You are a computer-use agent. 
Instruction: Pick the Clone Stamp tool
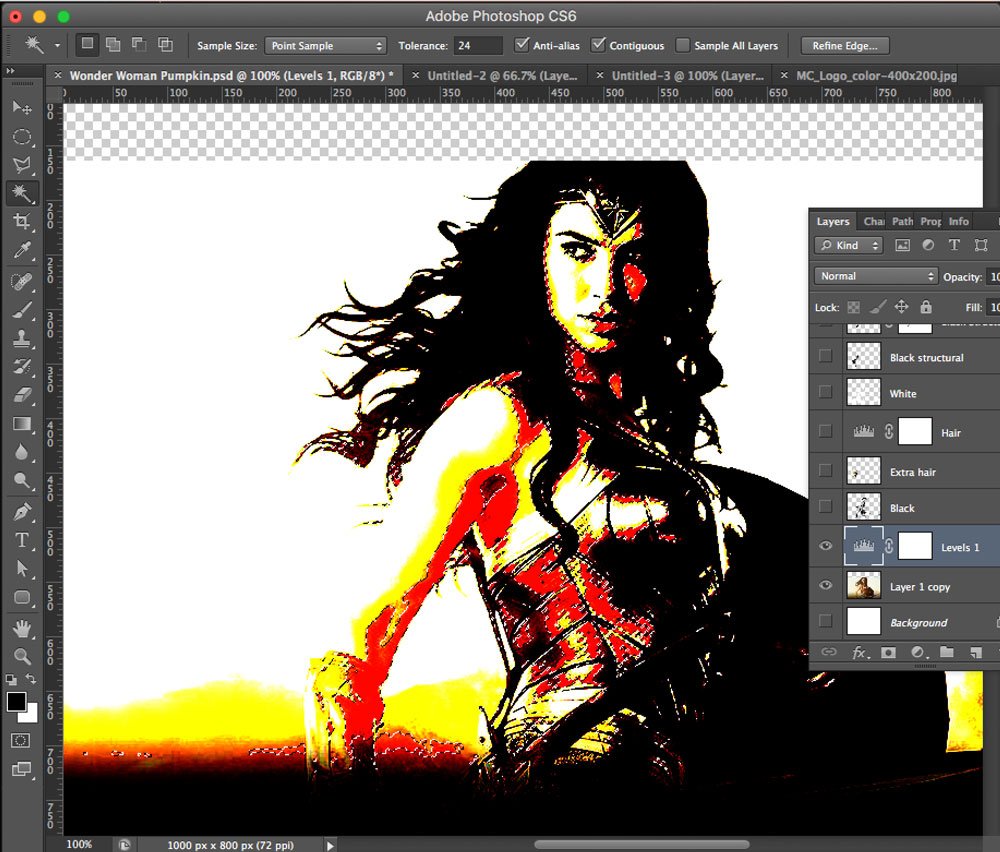(22, 338)
